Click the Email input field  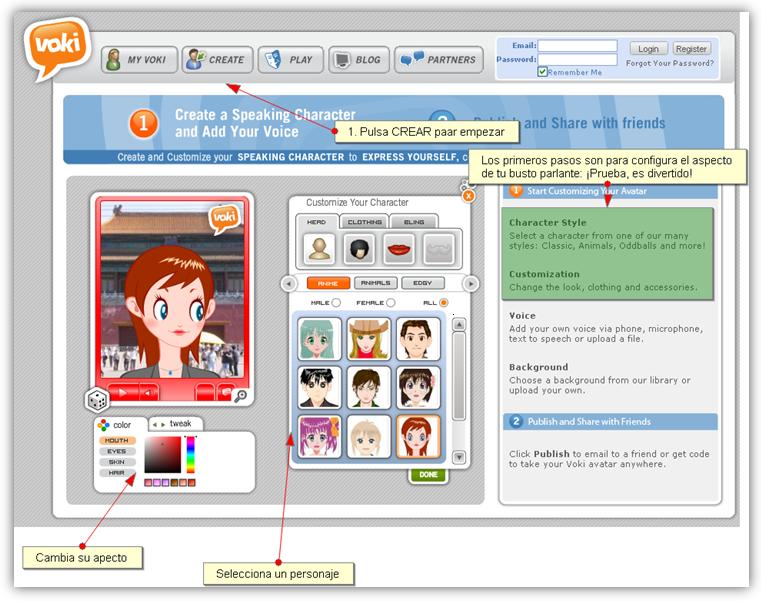[x=578, y=46]
